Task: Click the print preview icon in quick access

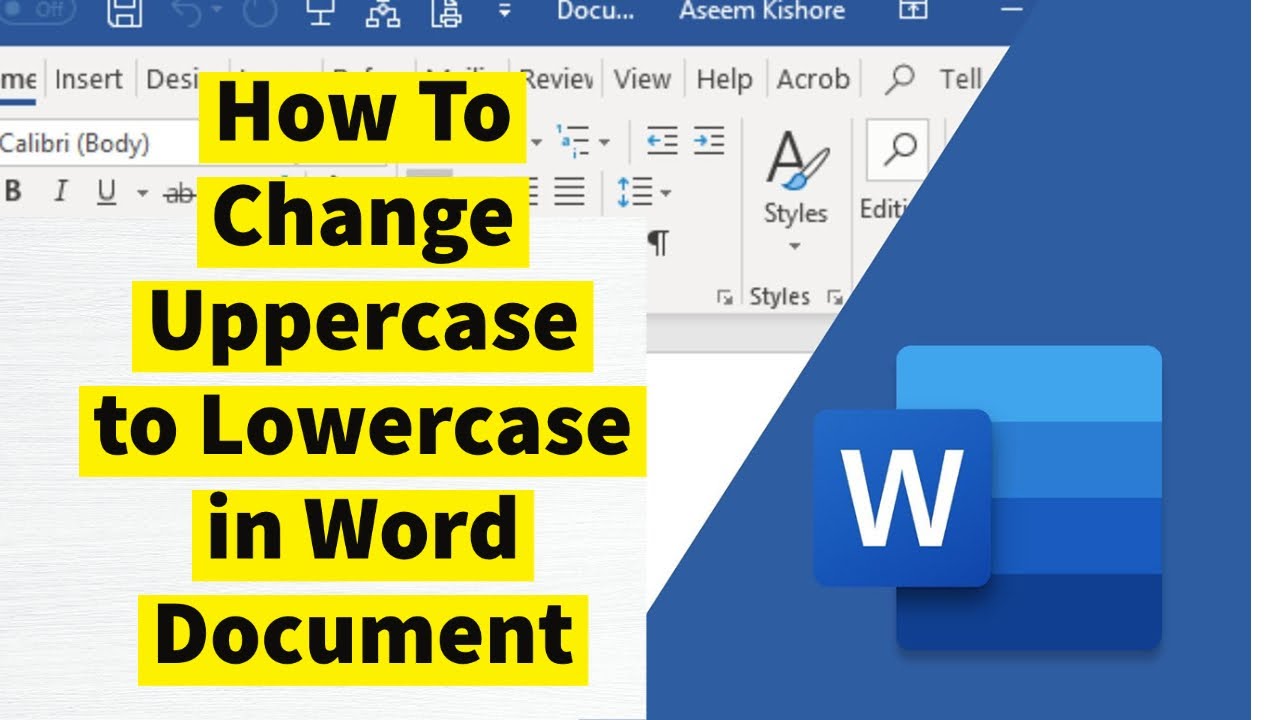Action: click(445, 12)
